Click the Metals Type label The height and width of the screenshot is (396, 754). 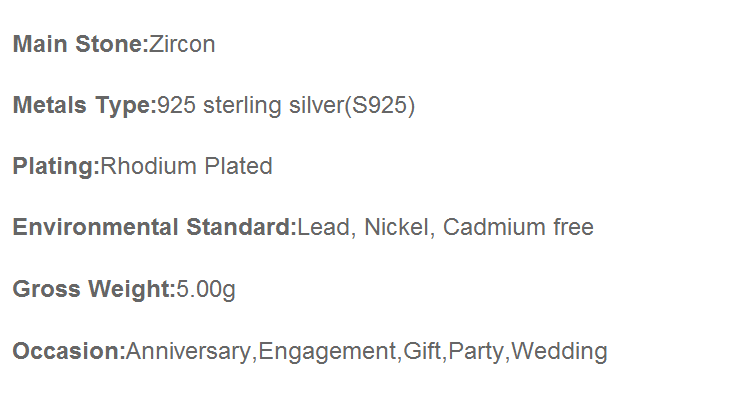85,106
